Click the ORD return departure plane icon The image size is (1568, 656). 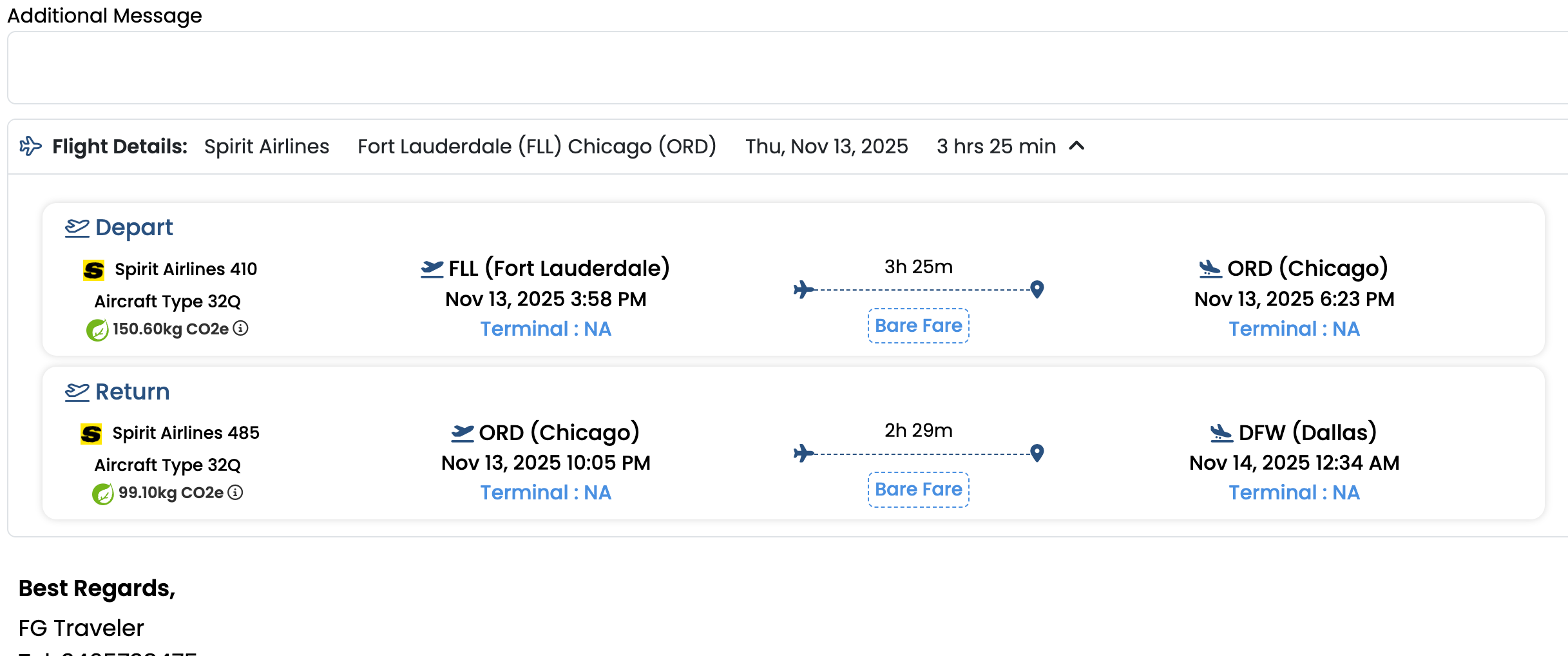click(x=463, y=432)
